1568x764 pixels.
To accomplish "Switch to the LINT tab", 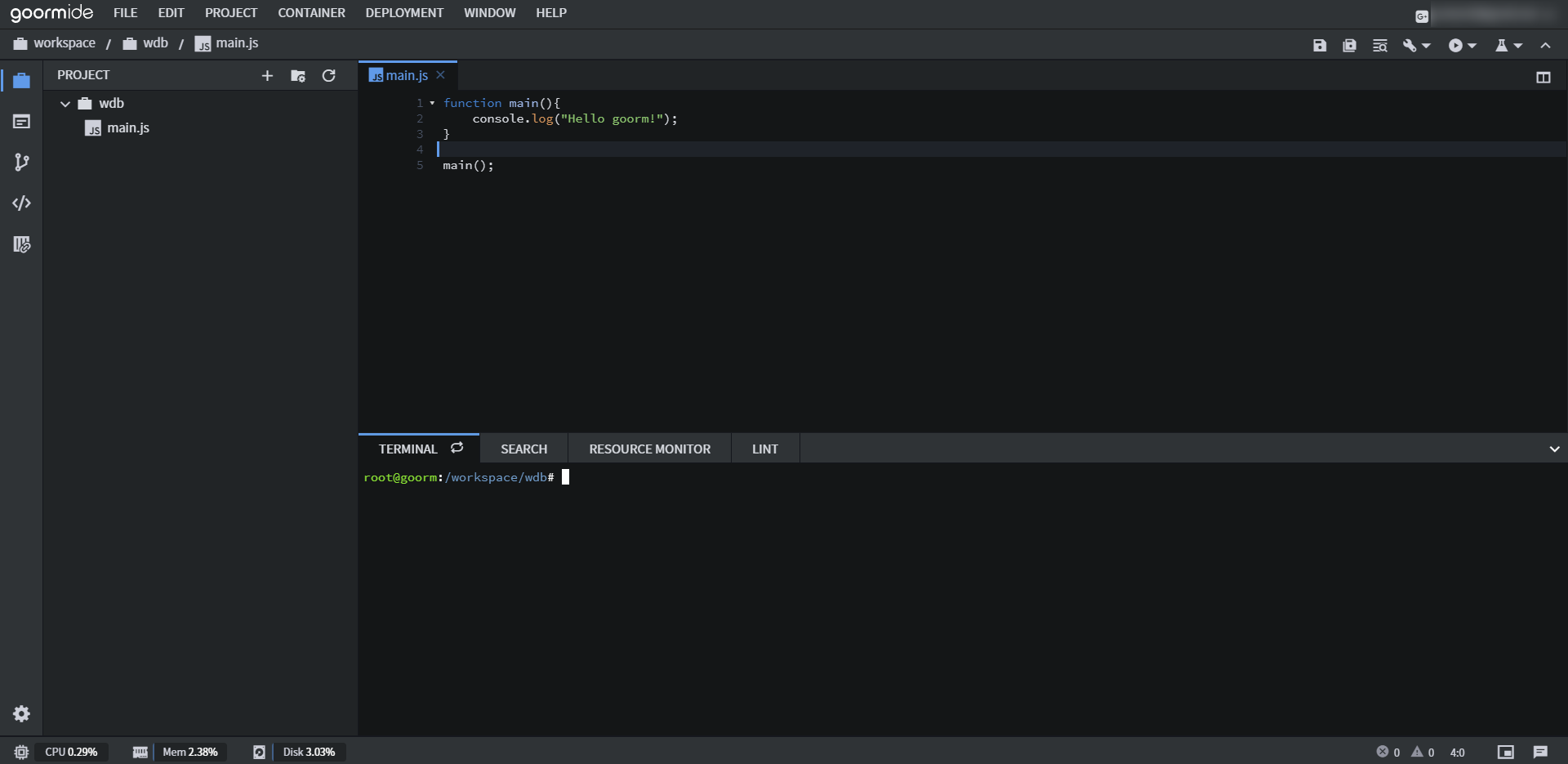I will 765,449.
